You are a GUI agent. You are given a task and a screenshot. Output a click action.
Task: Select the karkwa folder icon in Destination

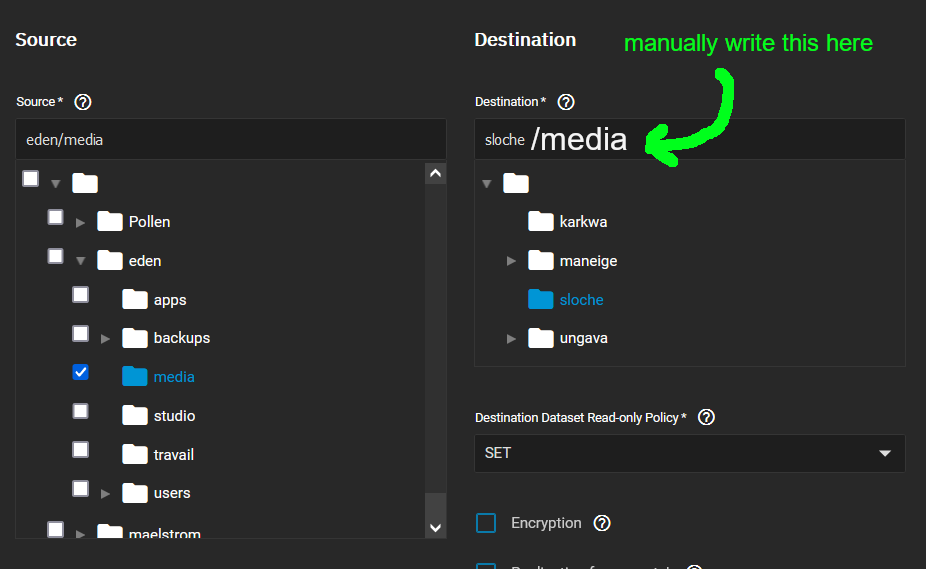541,222
